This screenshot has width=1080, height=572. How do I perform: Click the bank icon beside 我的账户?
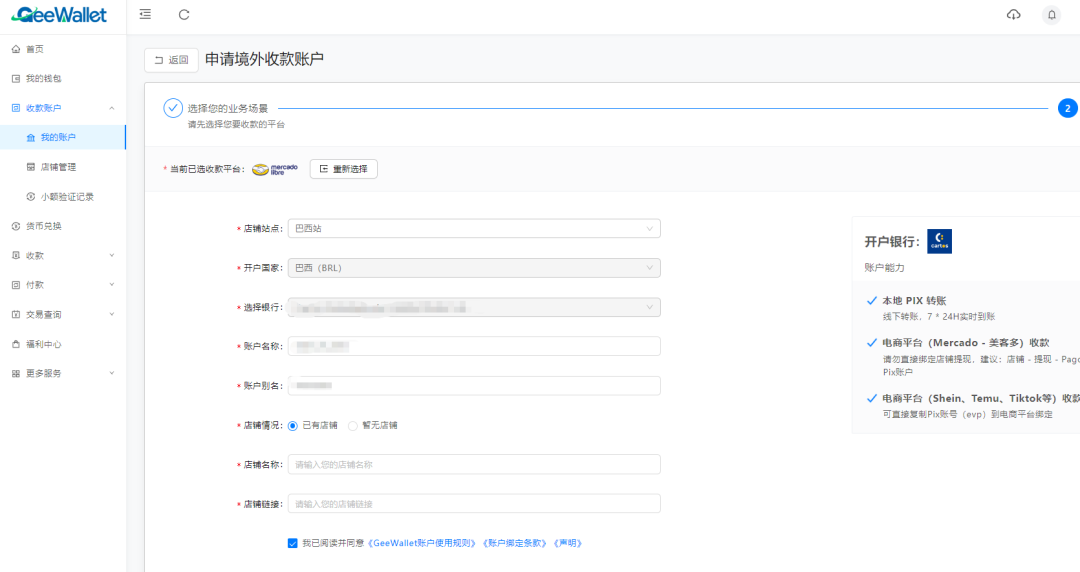[x=30, y=138]
